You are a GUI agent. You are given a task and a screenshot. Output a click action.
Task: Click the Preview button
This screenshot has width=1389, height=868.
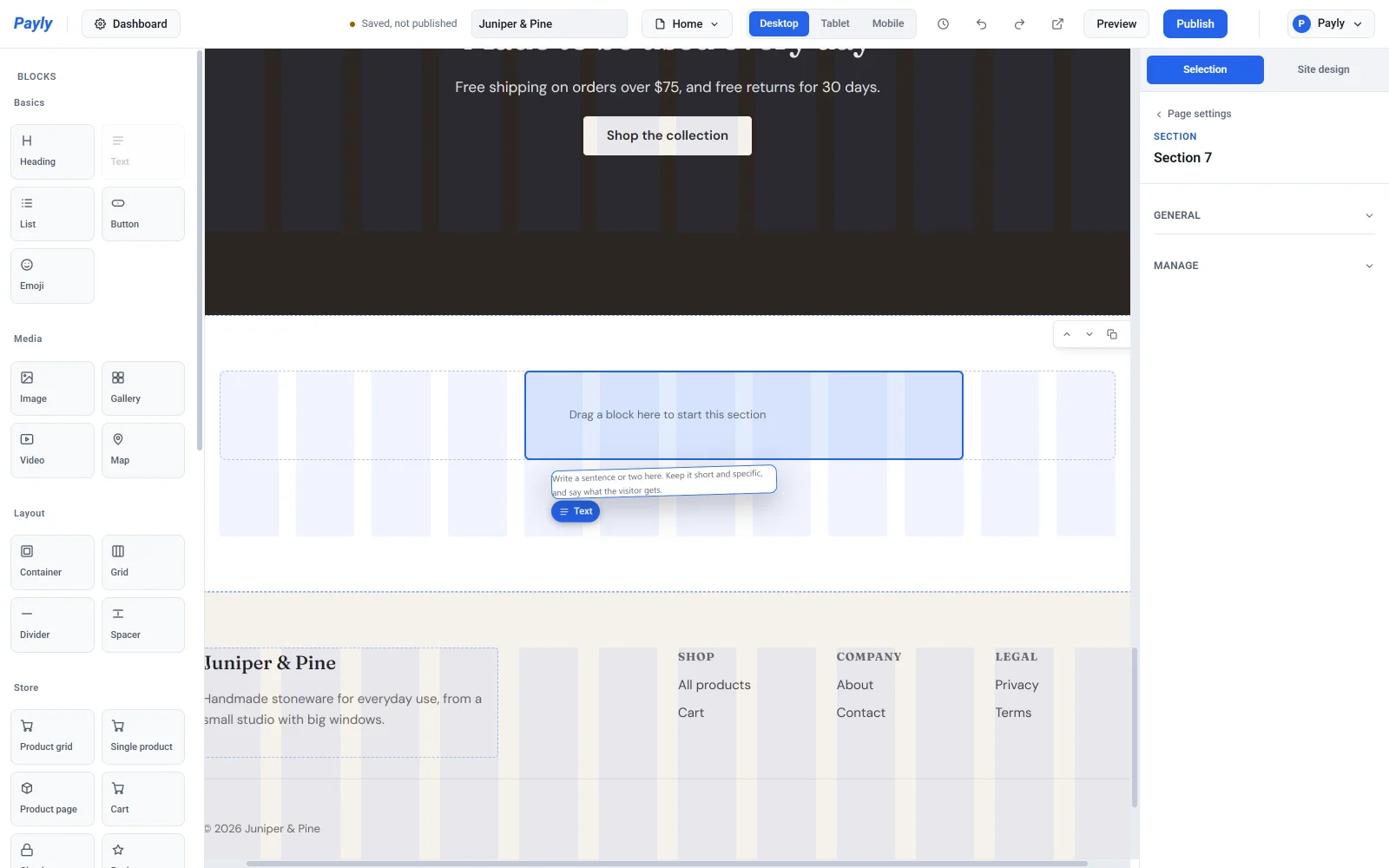[x=1116, y=24]
